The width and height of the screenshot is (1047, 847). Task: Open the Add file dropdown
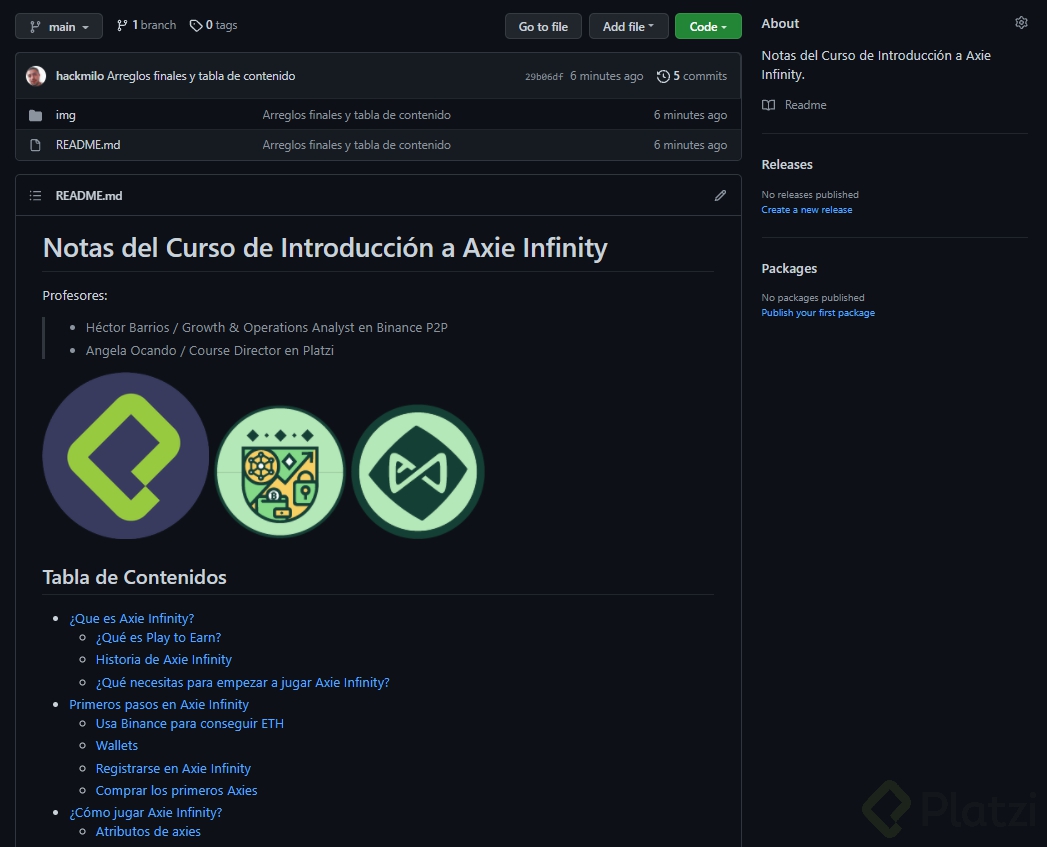pos(628,26)
